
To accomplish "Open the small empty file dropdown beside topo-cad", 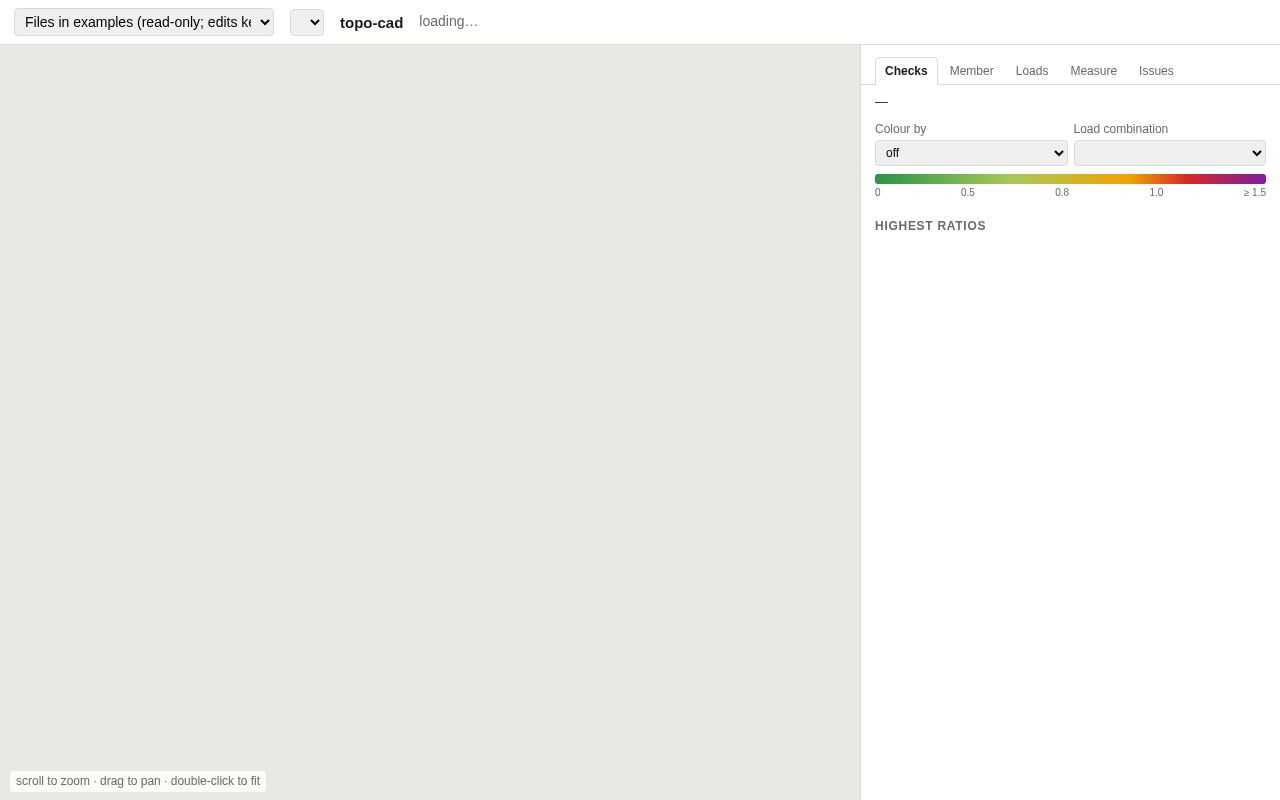I will coord(307,22).
